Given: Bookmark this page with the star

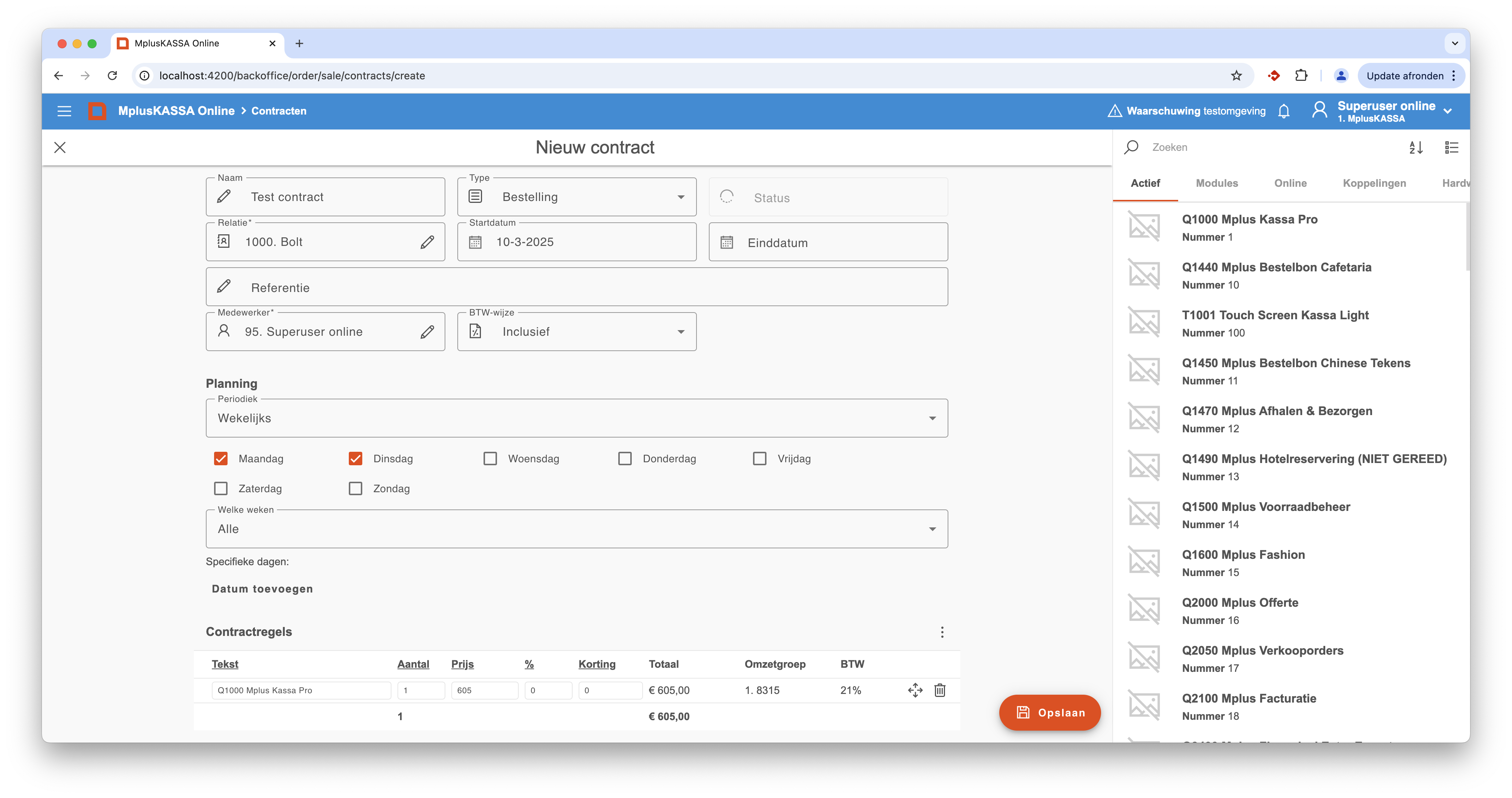Looking at the screenshot, I should click(1236, 76).
